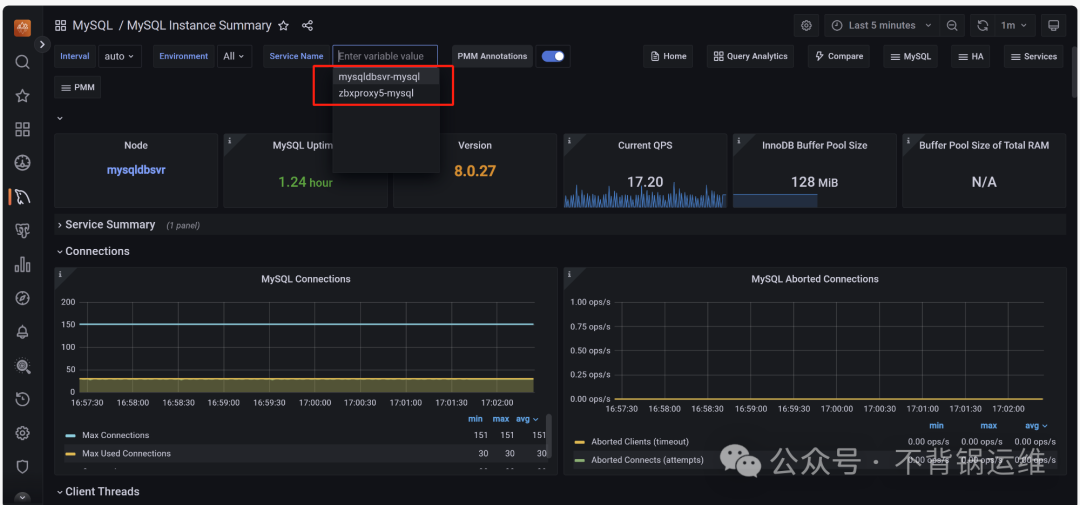Open the Query Analytics link
Viewport: 1080px width, 505px height.
[750, 56]
